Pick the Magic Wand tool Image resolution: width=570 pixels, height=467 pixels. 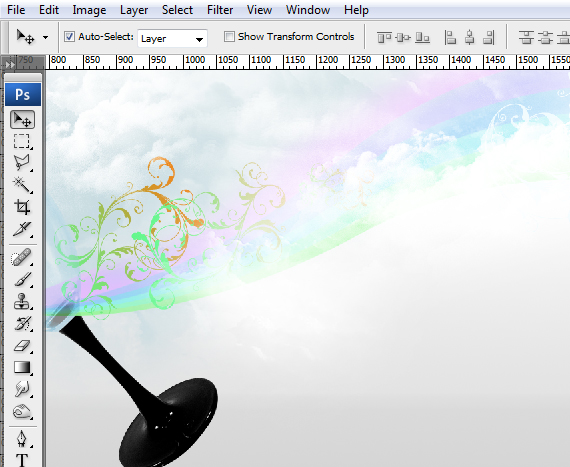[22, 185]
